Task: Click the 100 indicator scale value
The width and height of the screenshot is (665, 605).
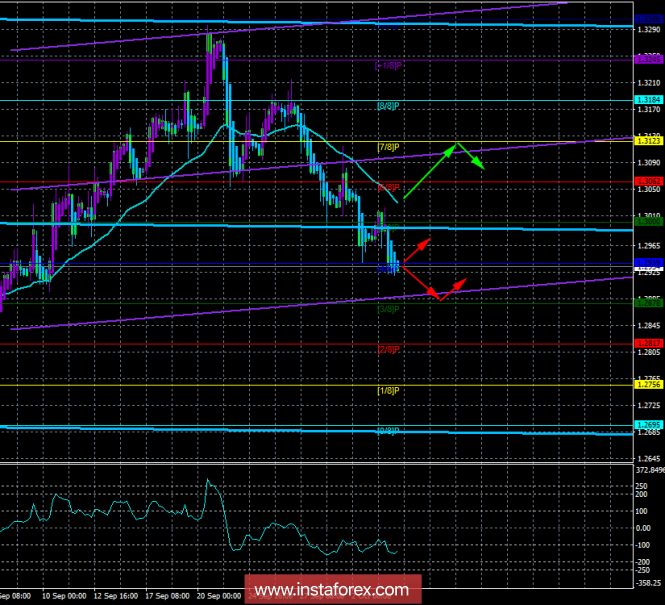Action: (642, 511)
